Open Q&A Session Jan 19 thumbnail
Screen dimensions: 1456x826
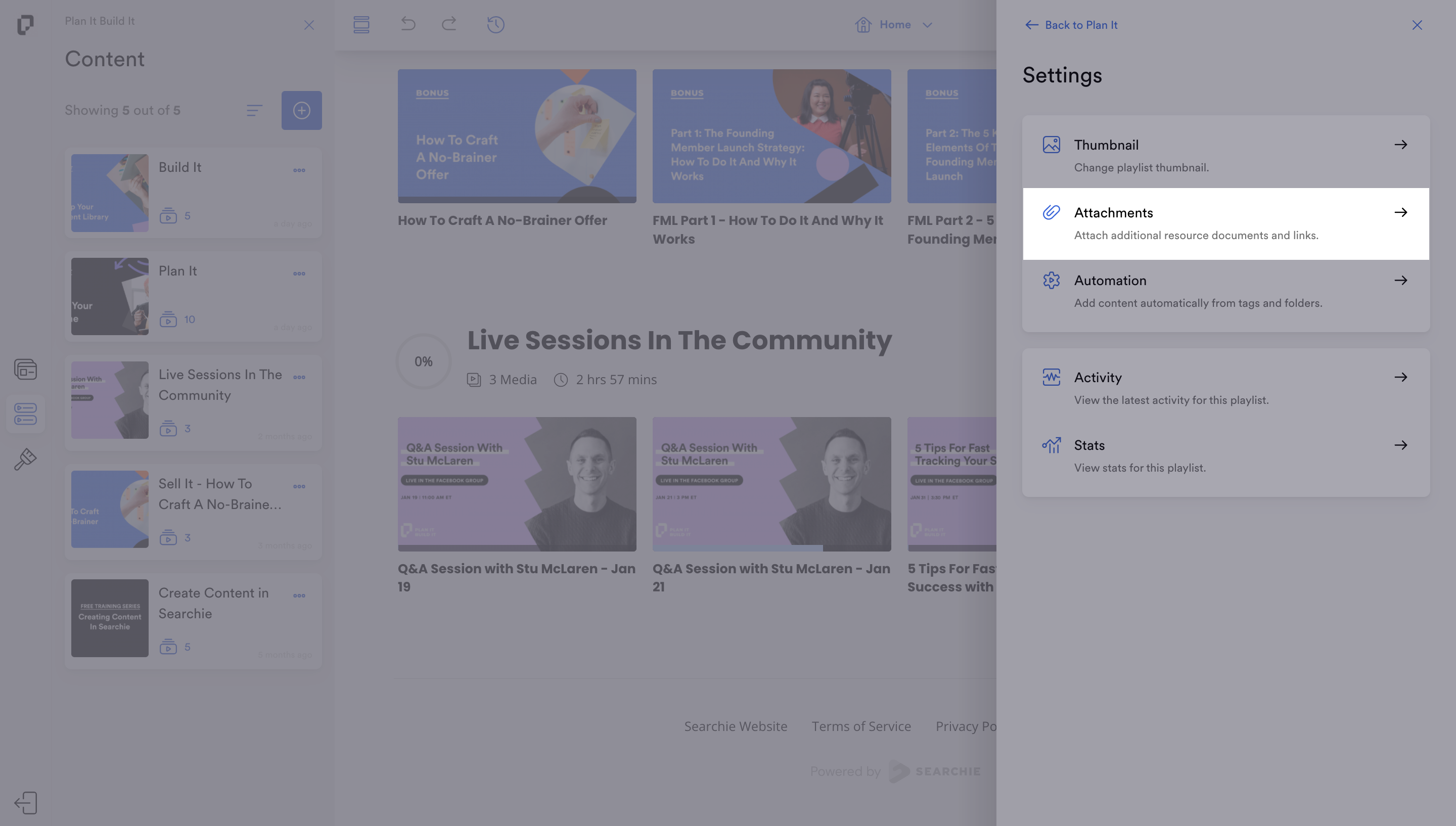pos(517,484)
